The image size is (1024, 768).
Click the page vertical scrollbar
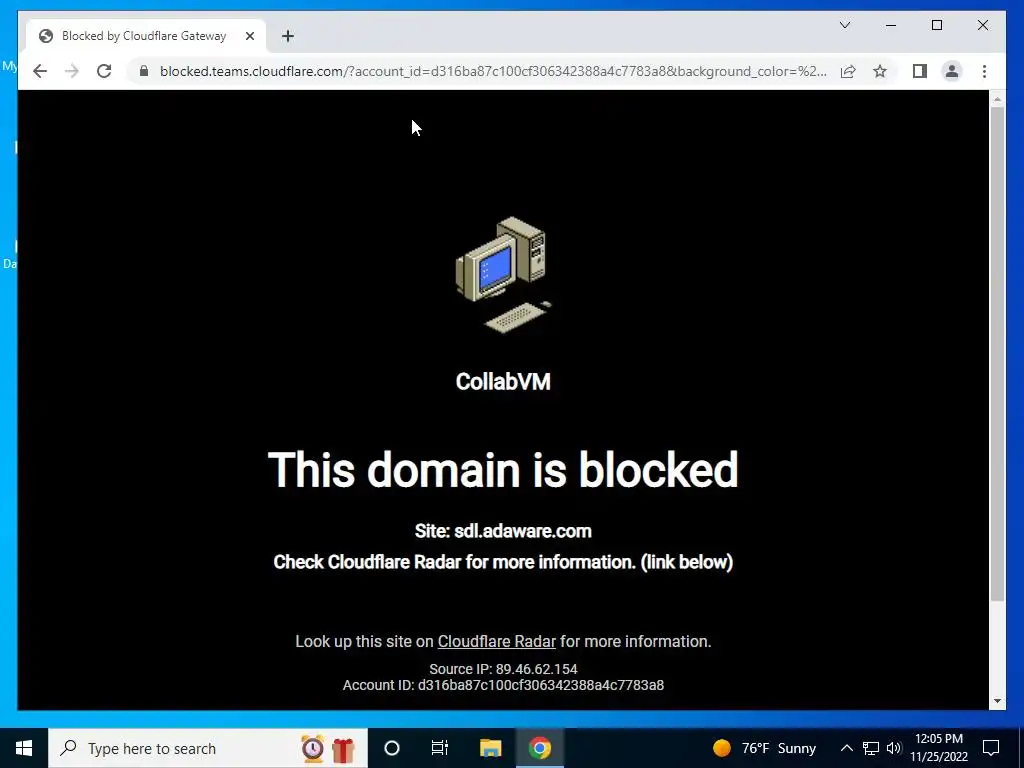coord(997,353)
